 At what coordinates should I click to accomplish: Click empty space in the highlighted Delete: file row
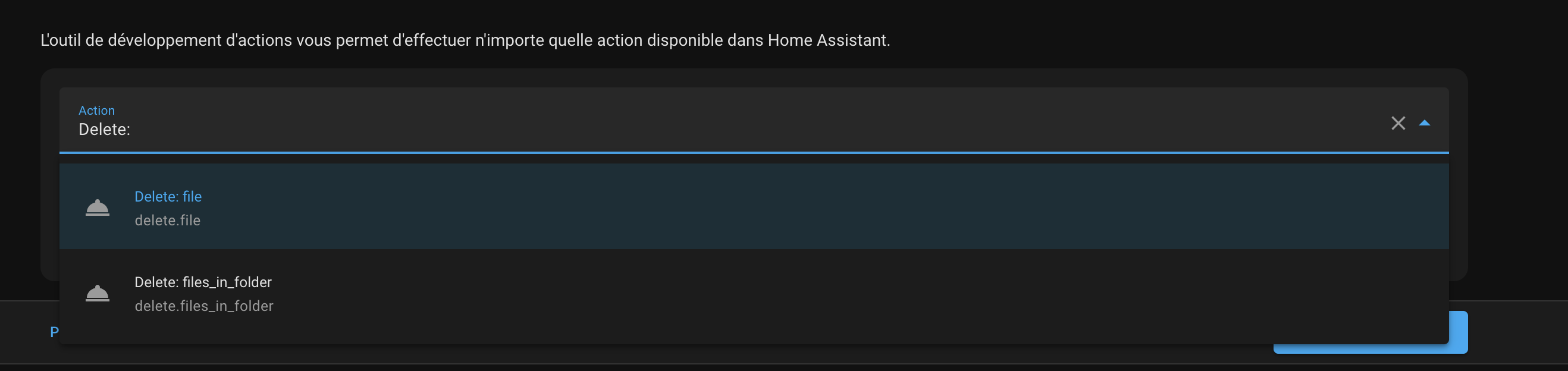coord(791,207)
